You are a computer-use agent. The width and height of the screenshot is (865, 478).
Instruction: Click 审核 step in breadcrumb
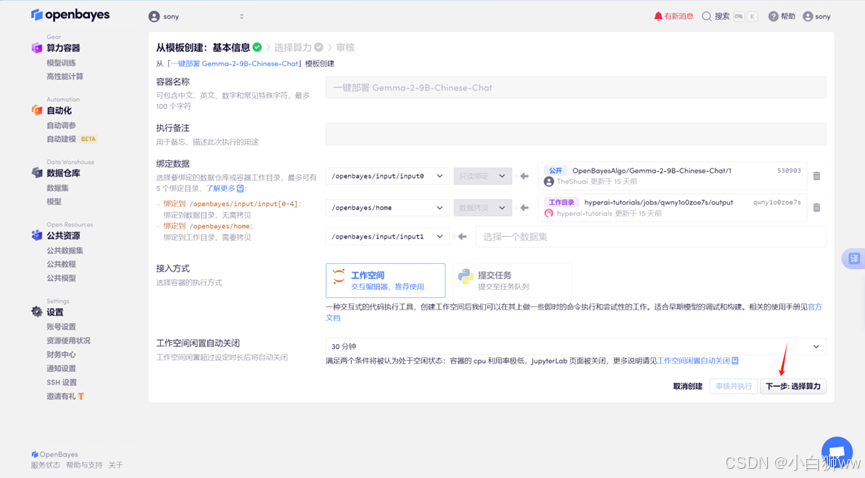pyautogui.click(x=345, y=47)
